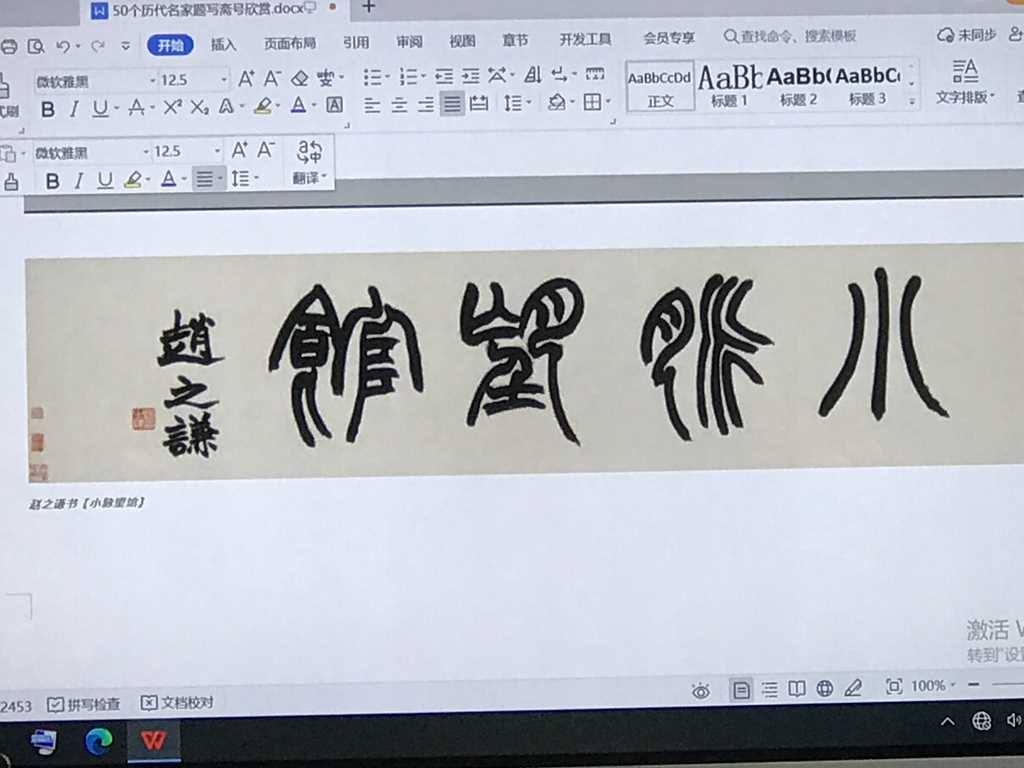Click the numbered list icon
Image resolution: width=1024 pixels, height=768 pixels.
[407, 76]
